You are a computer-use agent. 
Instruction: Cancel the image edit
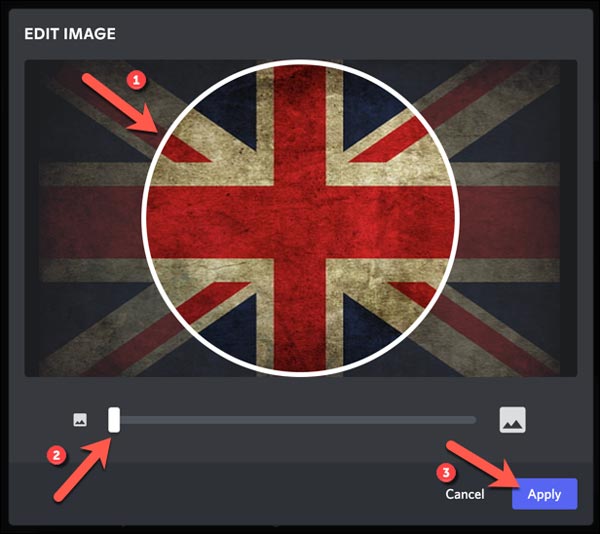[465, 494]
